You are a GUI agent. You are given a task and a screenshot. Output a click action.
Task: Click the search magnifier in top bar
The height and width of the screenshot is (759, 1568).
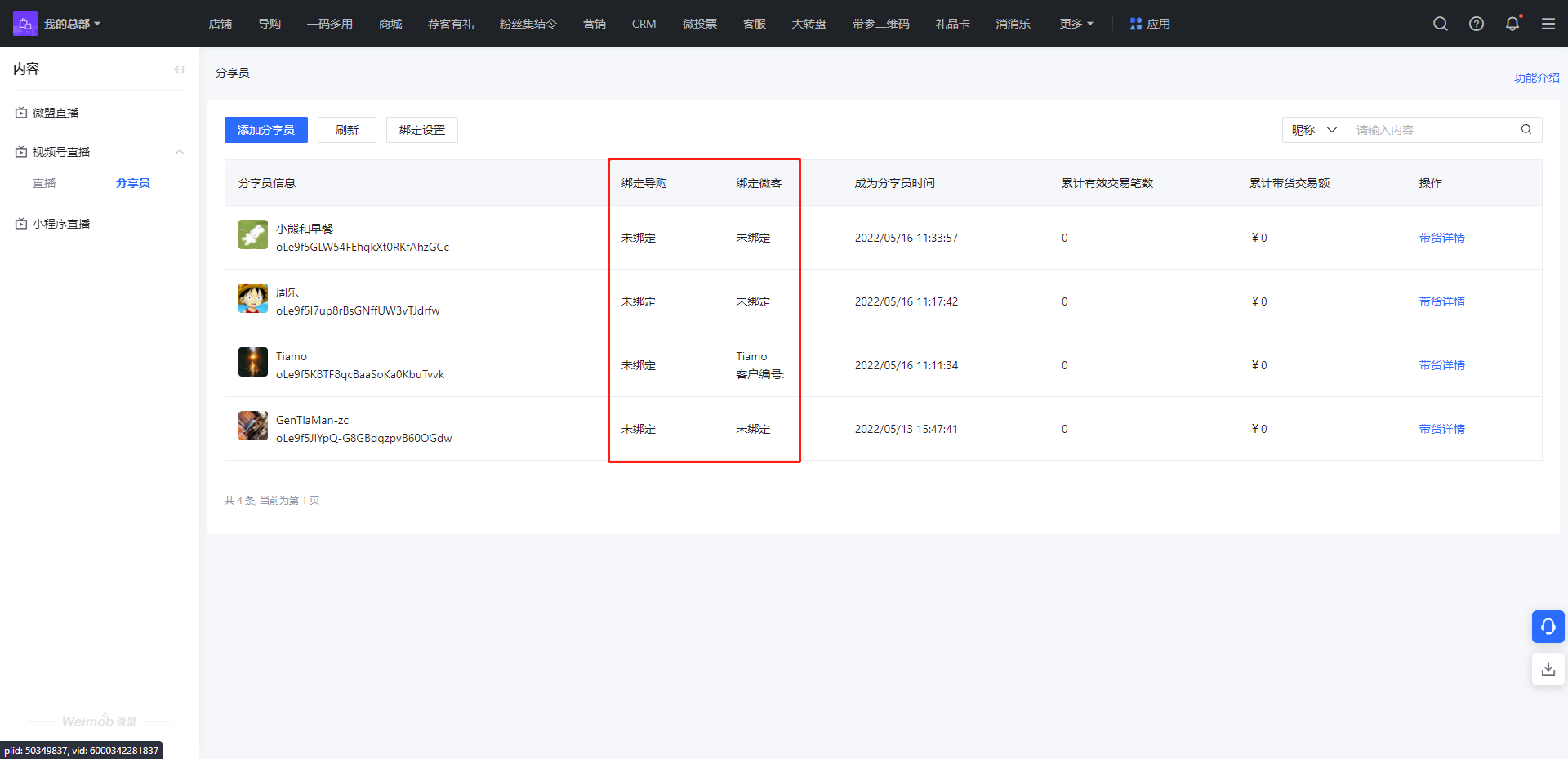1441,24
